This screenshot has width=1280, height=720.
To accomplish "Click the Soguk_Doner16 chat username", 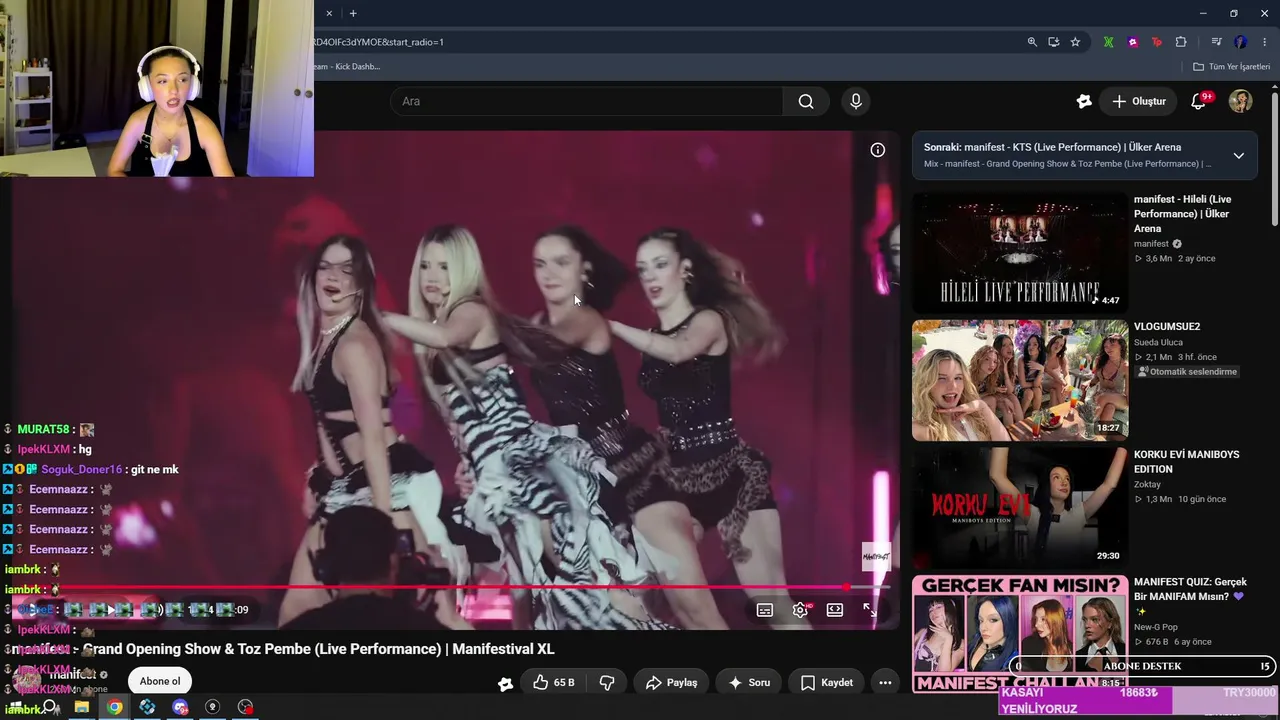I will pyautogui.click(x=81, y=470).
